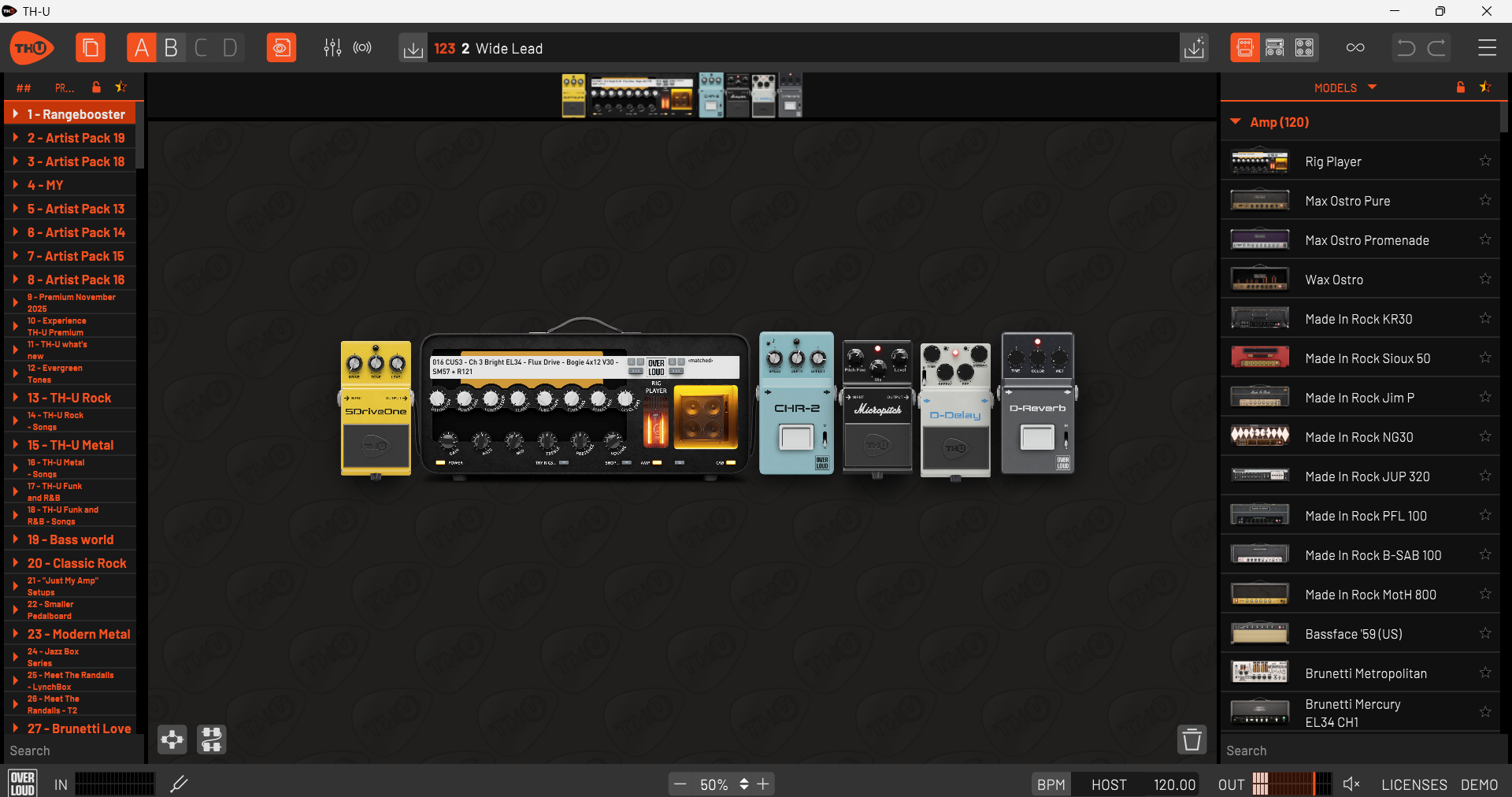Image resolution: width=1512 pixels, height=797 pixels.
Task: Open the looper/recorder panel icon
Action: click(281, 48)
